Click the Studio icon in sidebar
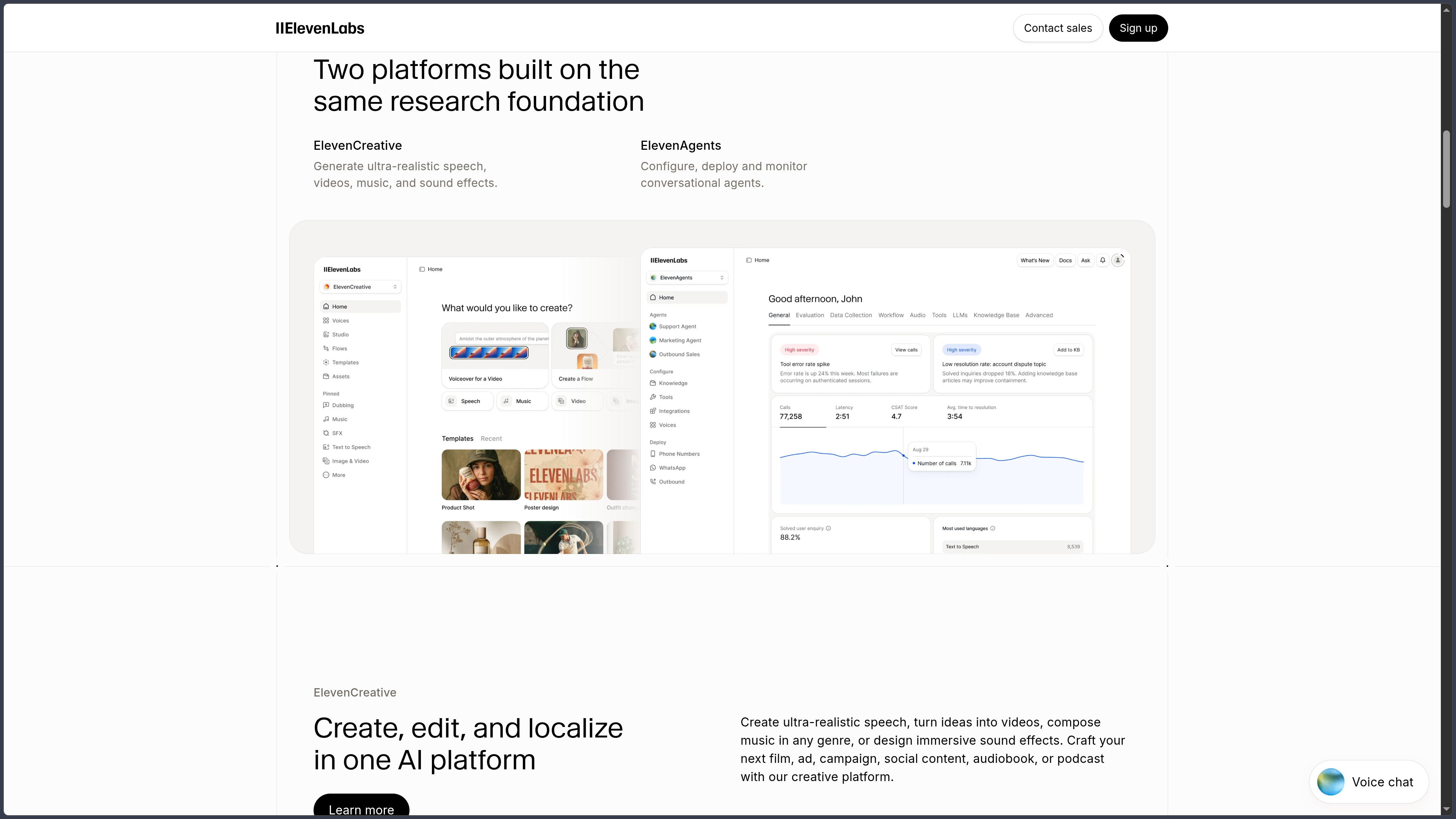The image size is (1456, 819). click(326, 334)
